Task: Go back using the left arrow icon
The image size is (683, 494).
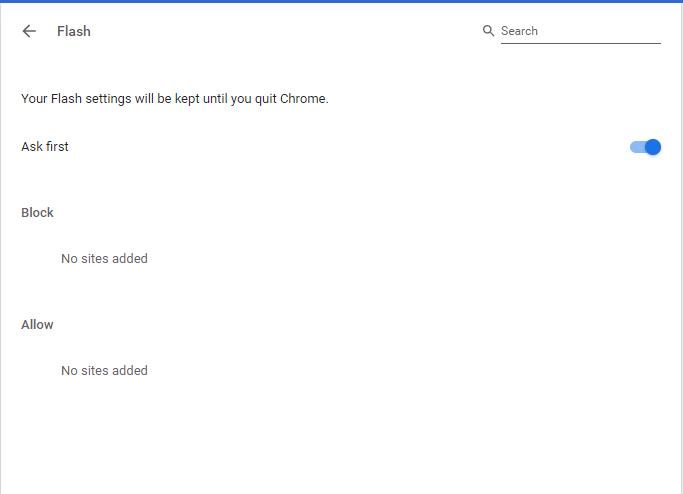Action: (x=29, y=31)
